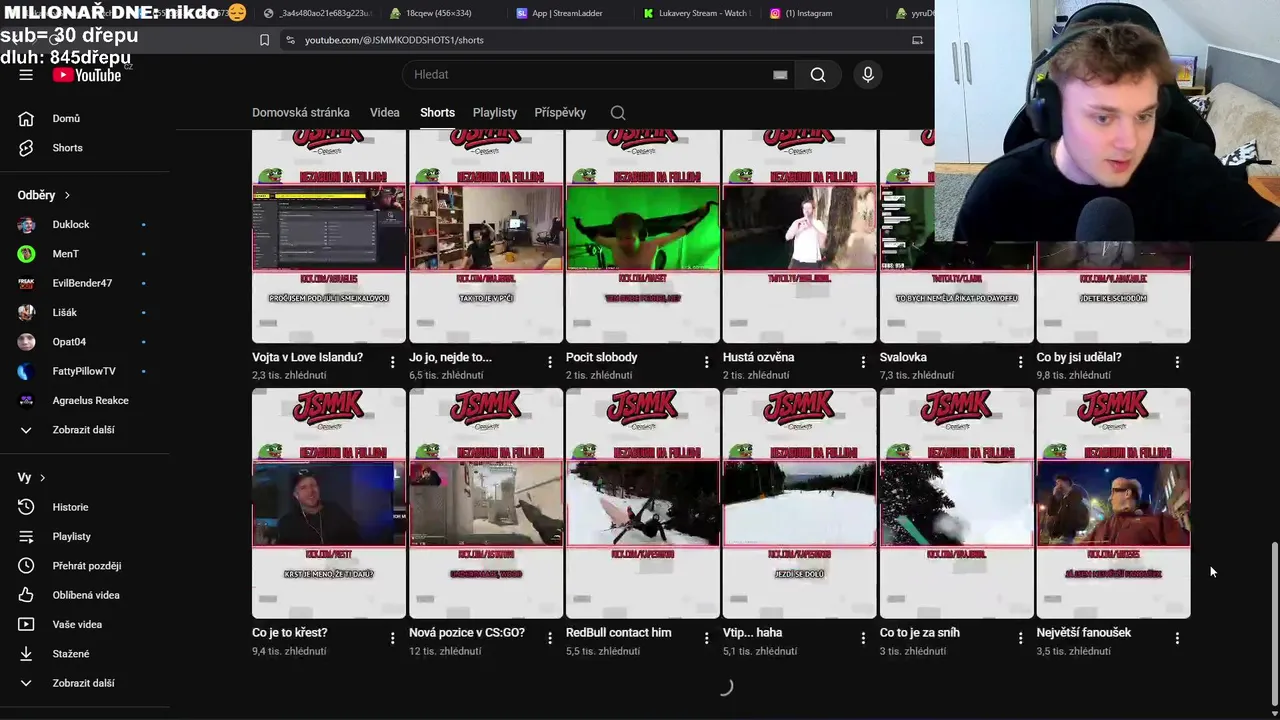Play the Pocit slobody short thumbnail
Screen dimensions: 1280x720
[x=643, y=236]
